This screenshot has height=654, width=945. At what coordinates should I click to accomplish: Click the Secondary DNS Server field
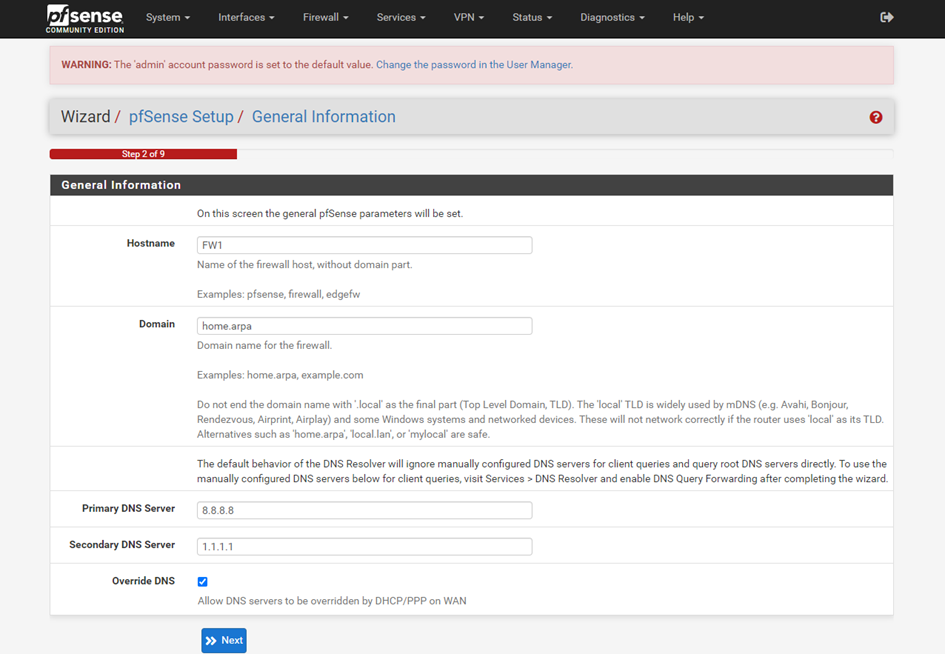click(x=365, y=547)
